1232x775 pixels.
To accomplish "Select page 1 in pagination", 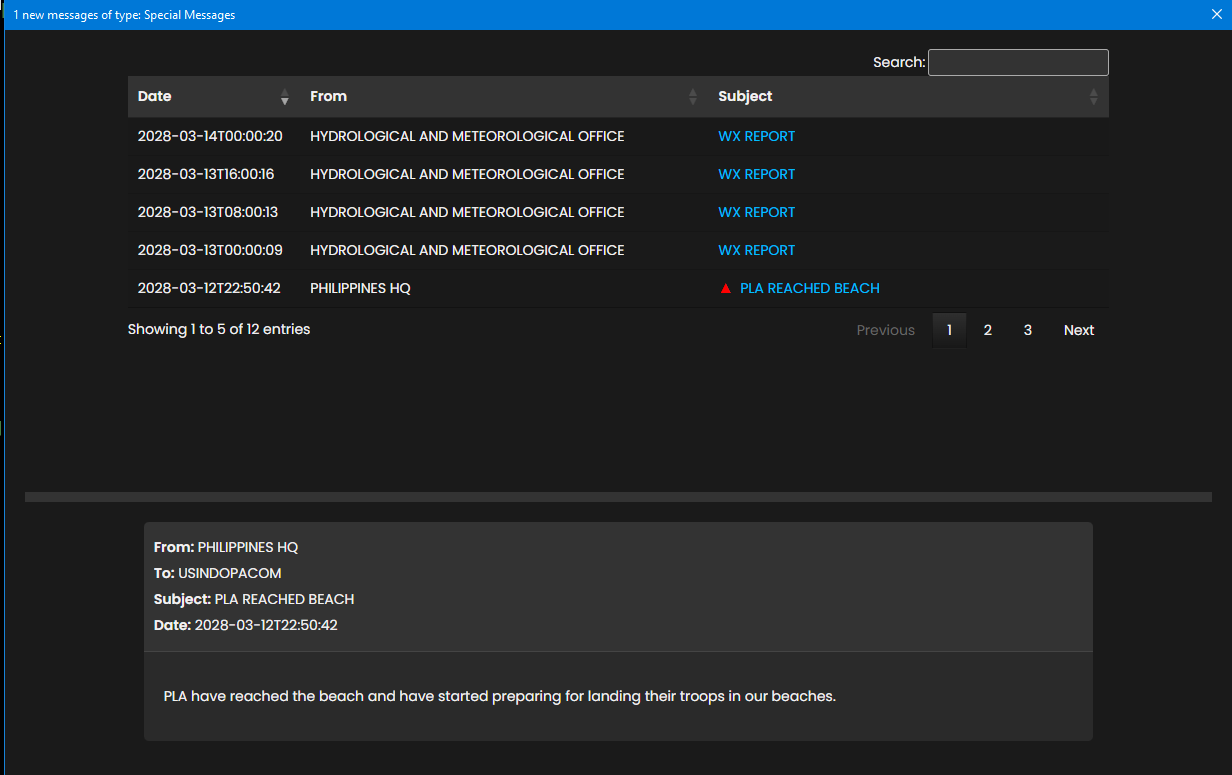I will 949,330.
